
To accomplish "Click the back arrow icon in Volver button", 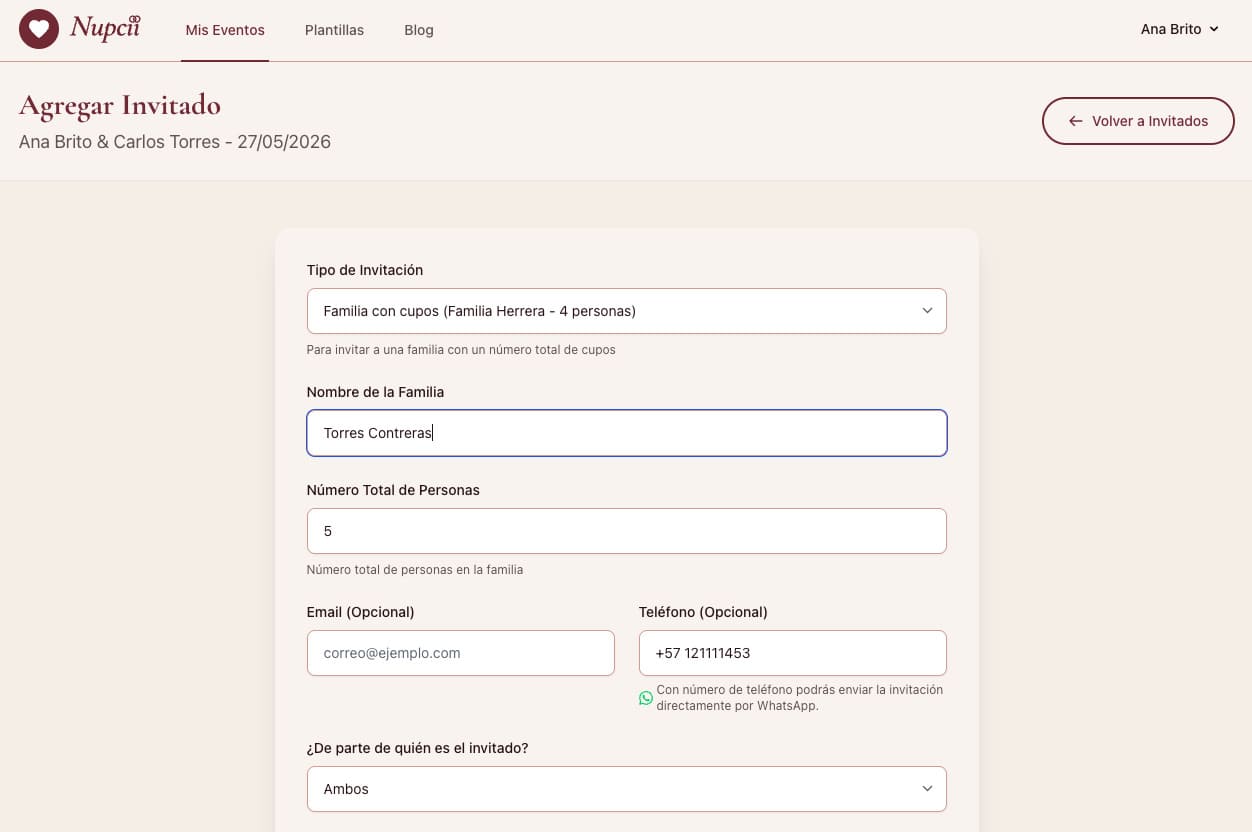I will coord(1075,121).
